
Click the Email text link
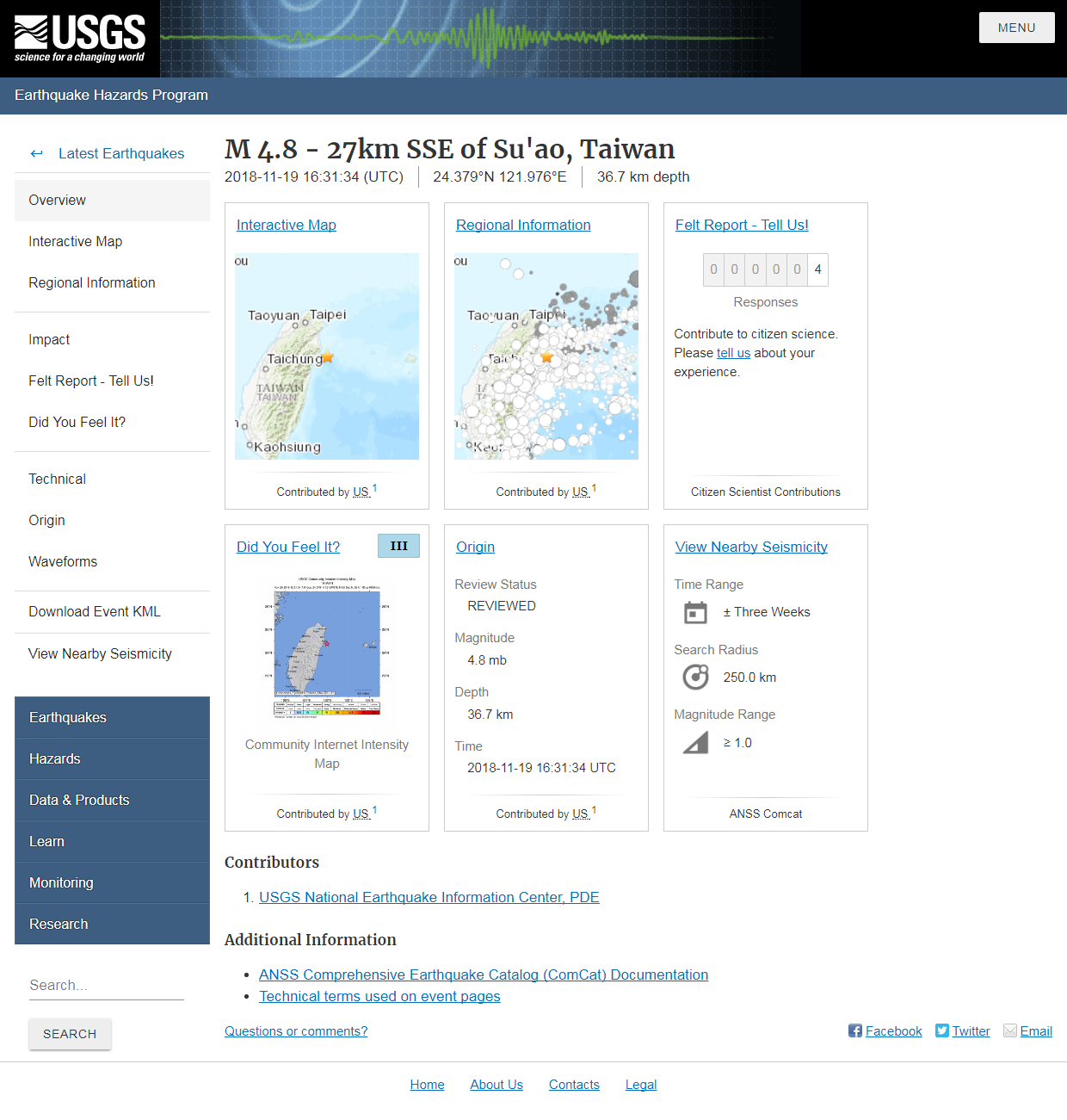pyautogui.click(x=1036, y=1031)
